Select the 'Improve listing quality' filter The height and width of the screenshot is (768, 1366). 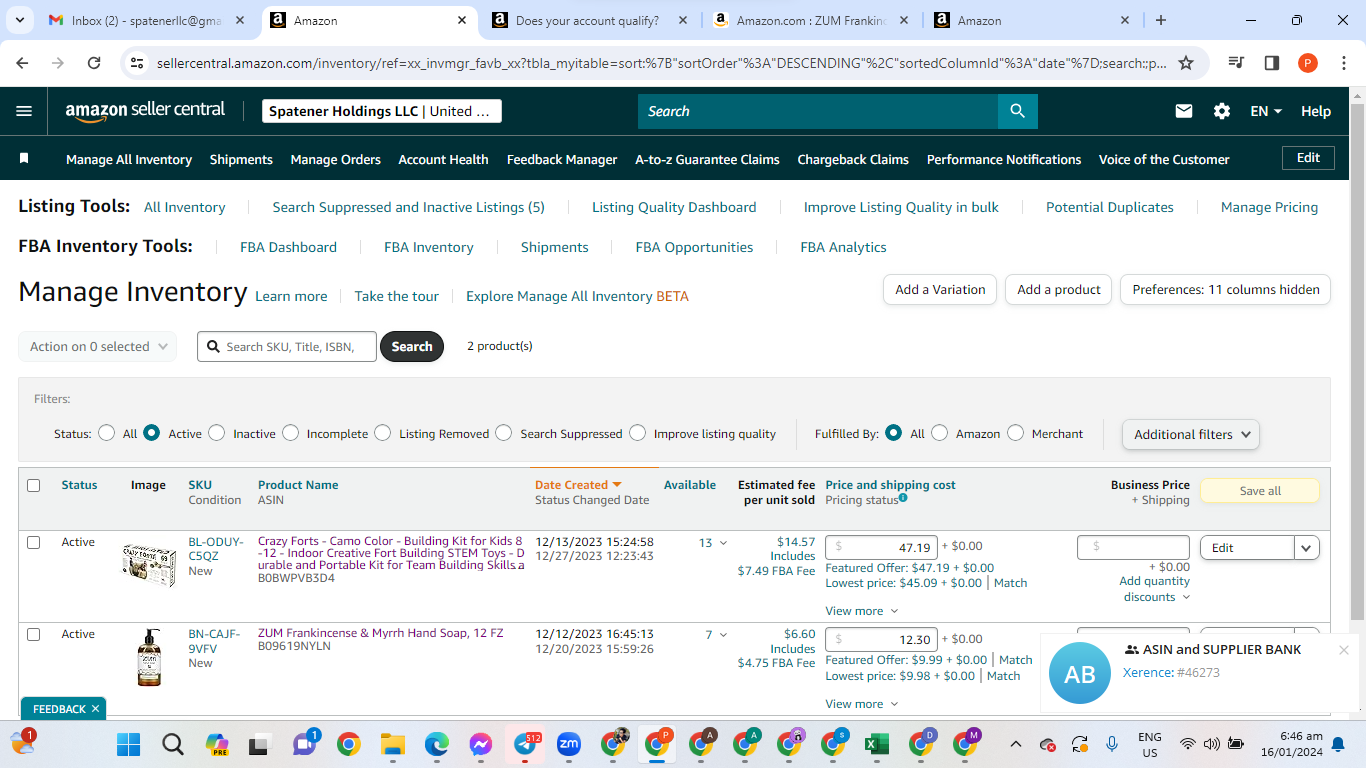click(638, 433)
